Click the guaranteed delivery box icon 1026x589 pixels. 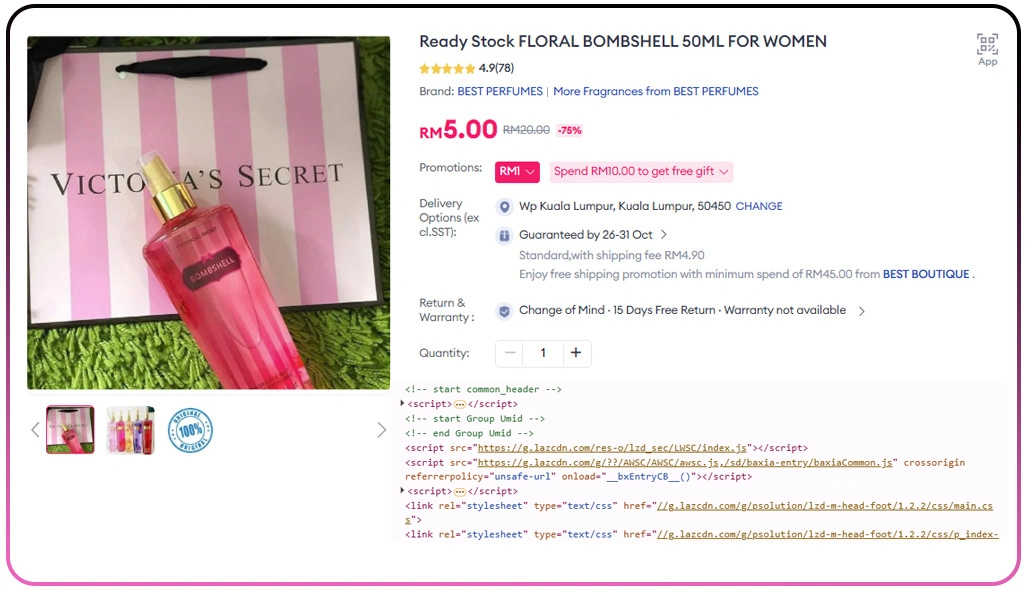coord(504,236)
